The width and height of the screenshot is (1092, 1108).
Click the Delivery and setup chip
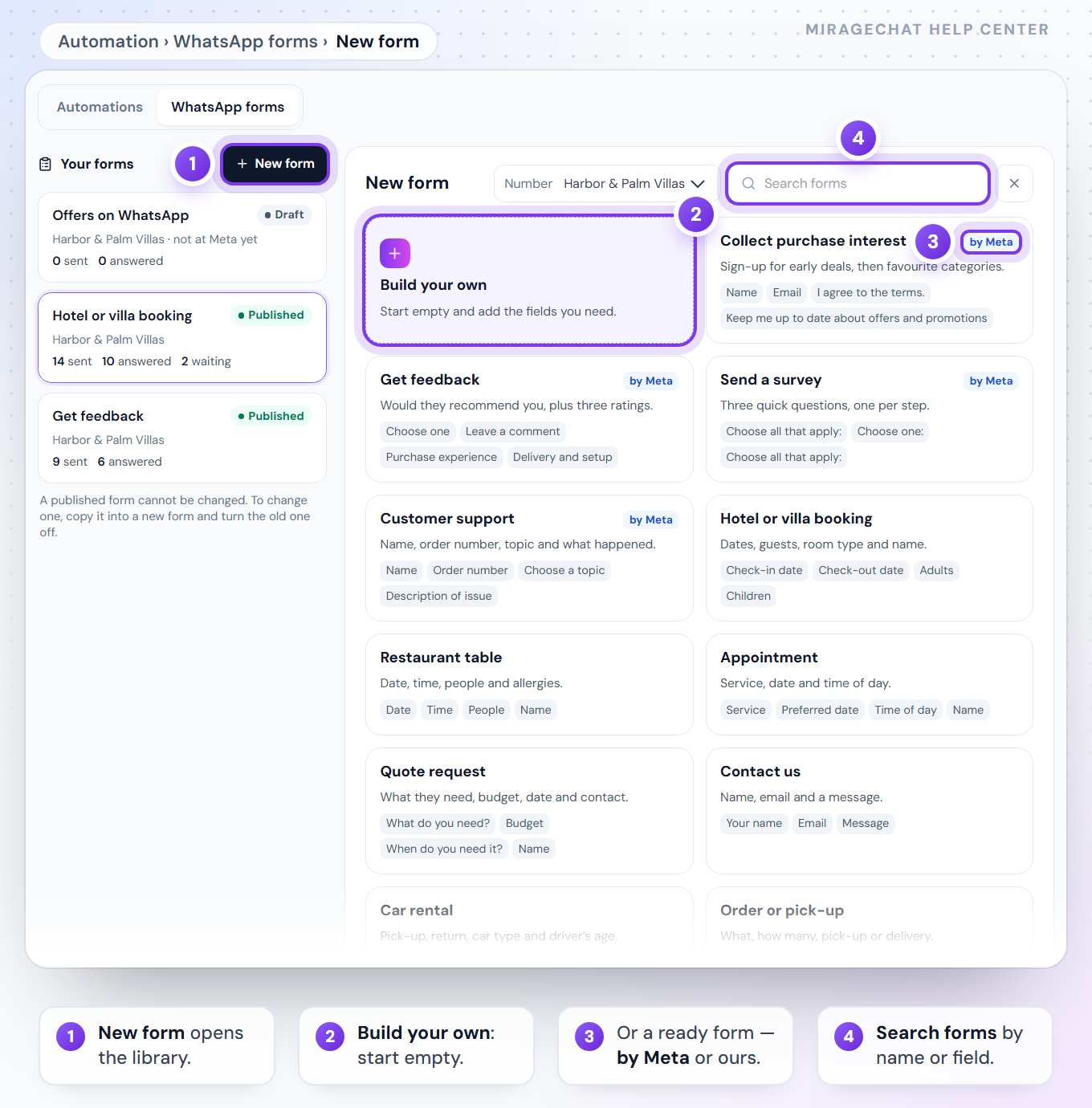point(562,457)
